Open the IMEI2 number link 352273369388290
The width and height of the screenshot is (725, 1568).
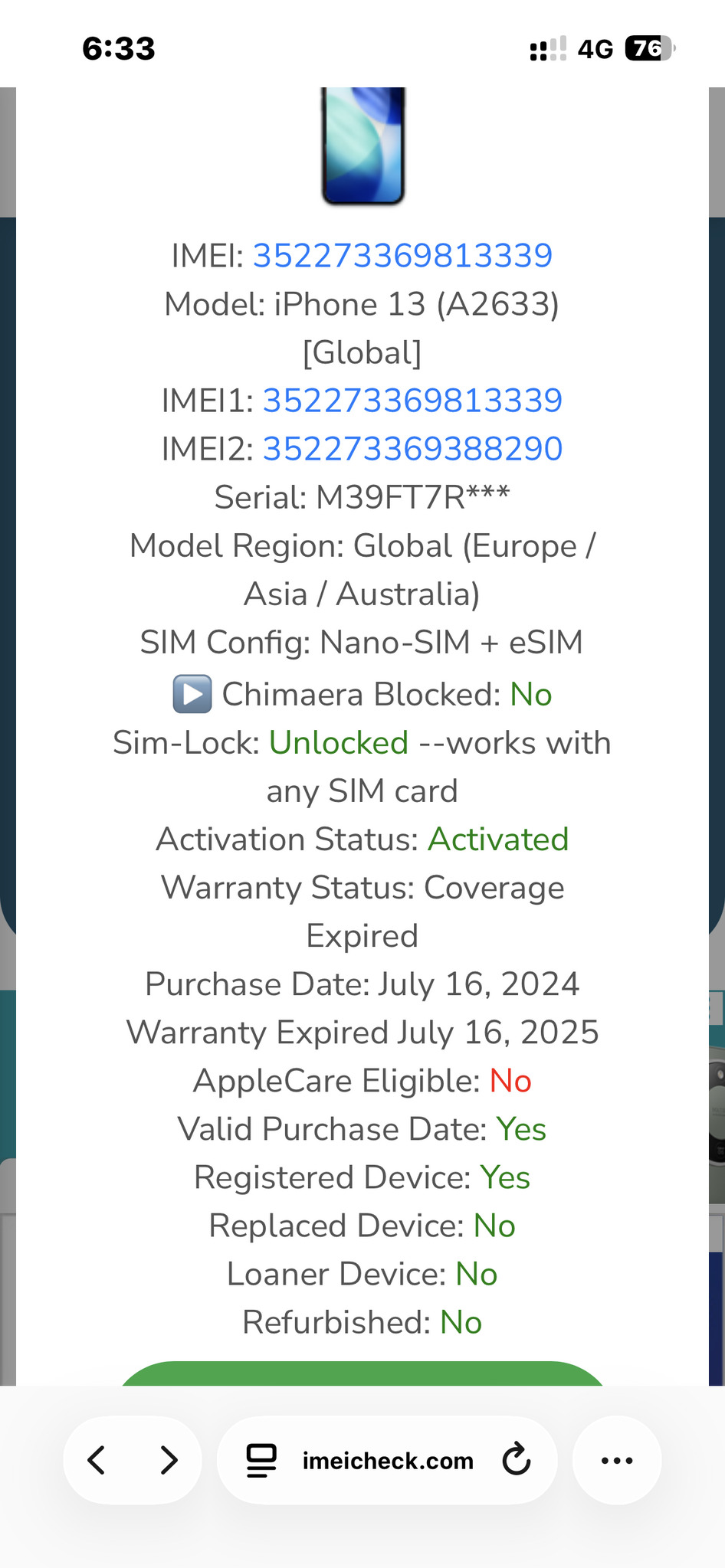[412, 449]
